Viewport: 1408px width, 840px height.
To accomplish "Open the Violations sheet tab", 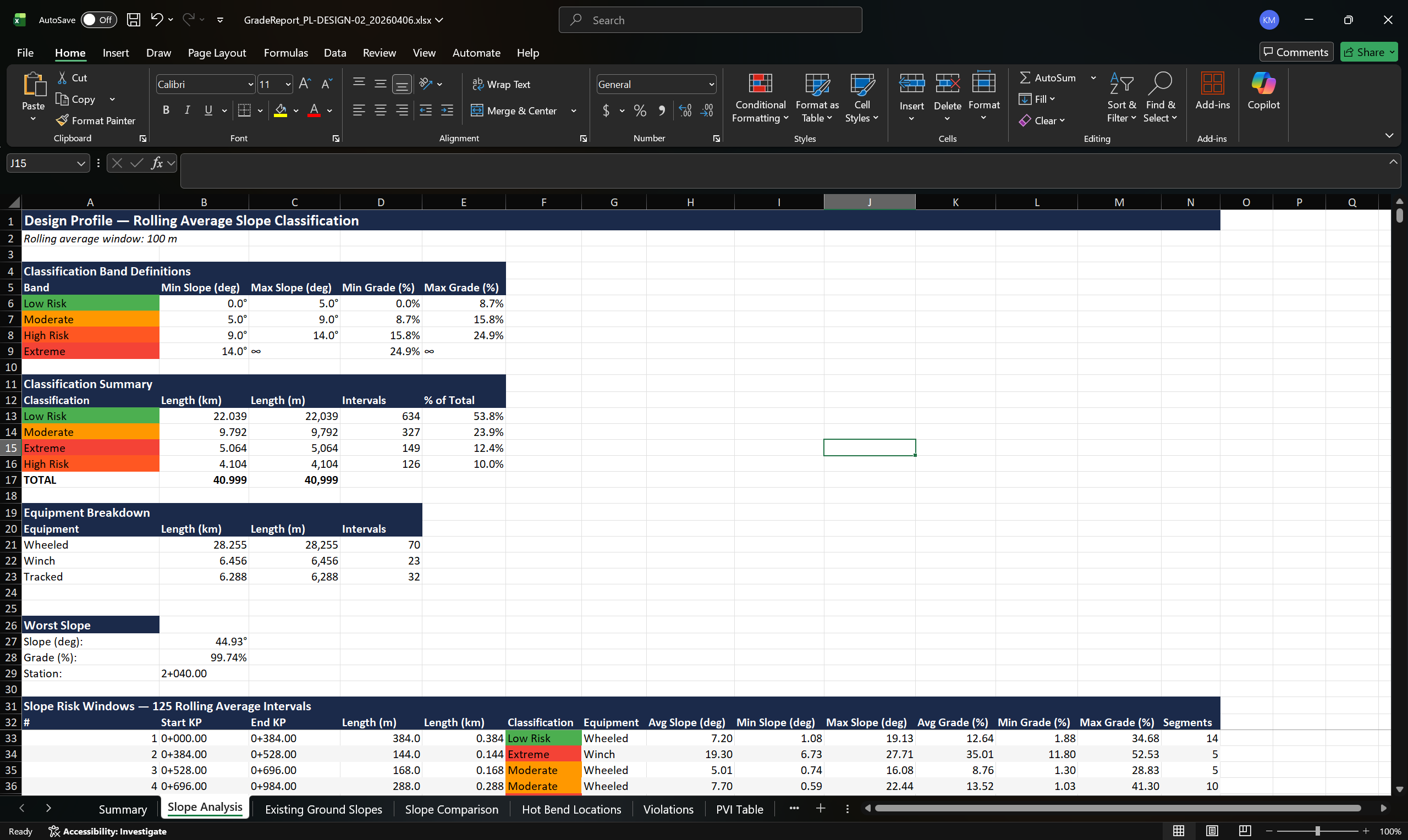I will click(x=668, y=809).
